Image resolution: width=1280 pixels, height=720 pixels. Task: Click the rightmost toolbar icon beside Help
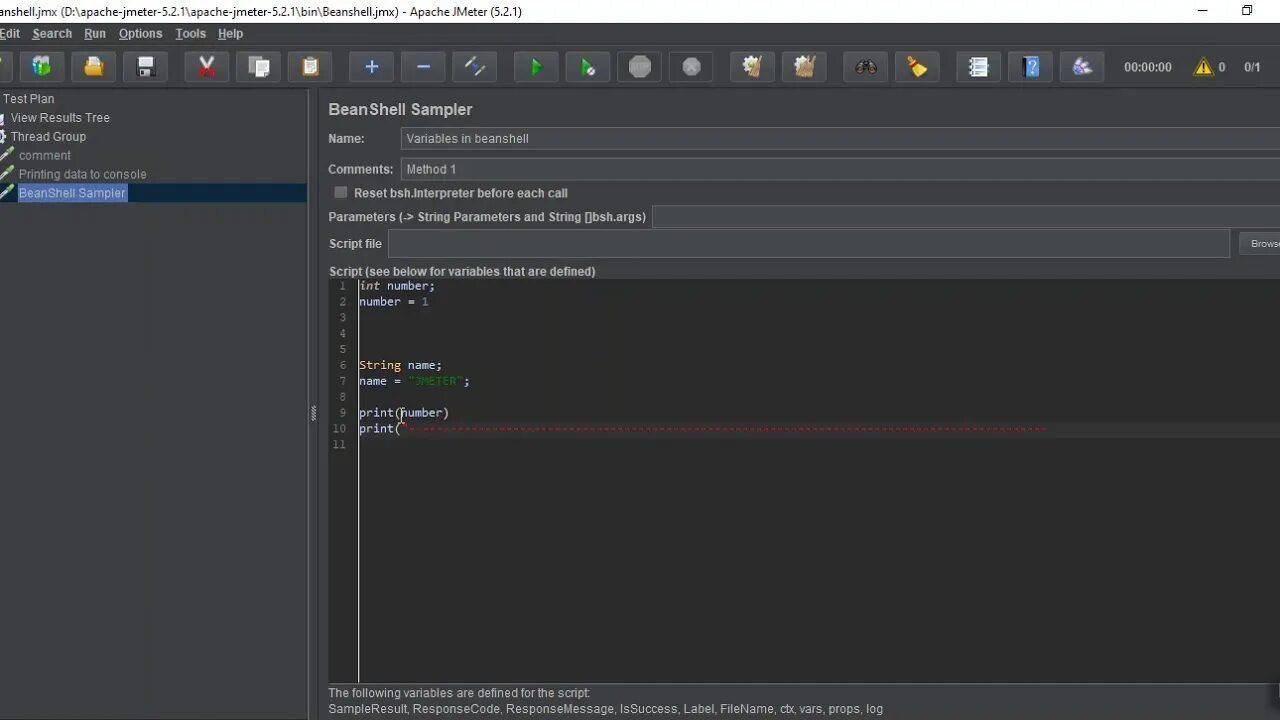pos(1082,67)
